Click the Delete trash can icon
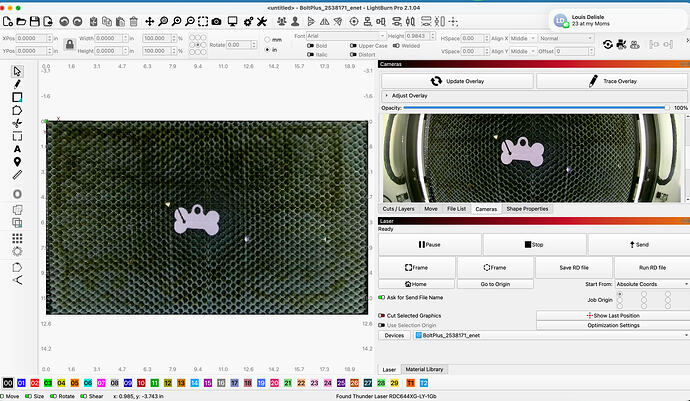690x401 pixels. [134, 22]
